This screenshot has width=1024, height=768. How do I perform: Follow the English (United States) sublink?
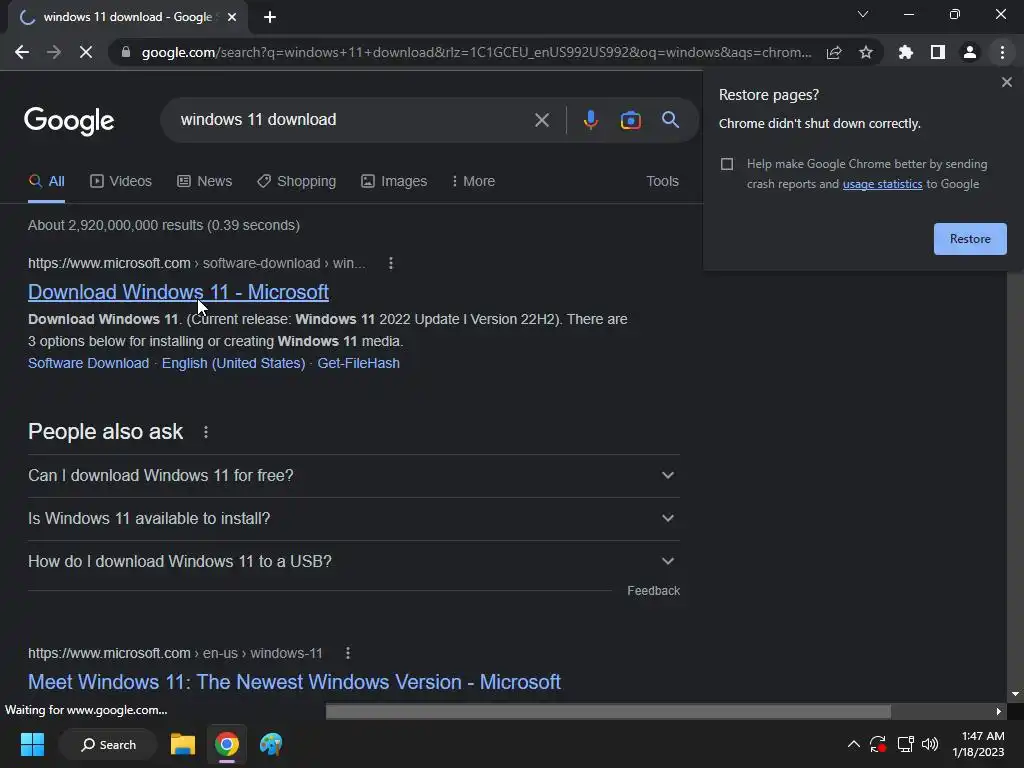coord(233,363)
